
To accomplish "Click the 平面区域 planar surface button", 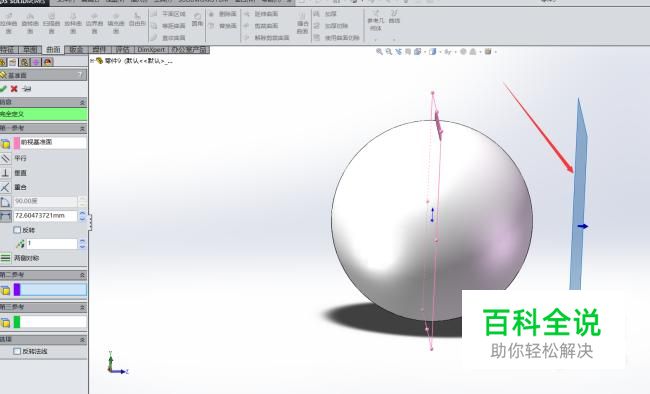I will pos(169,14).
